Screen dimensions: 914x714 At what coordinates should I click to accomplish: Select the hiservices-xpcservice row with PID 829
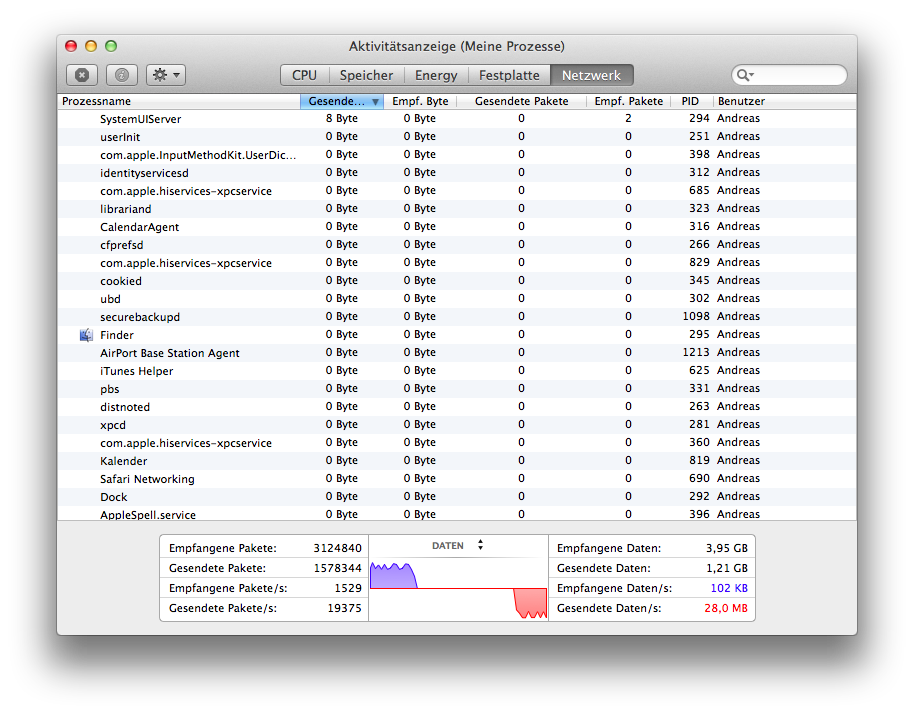pyautogui.click(x=457, y=263)
